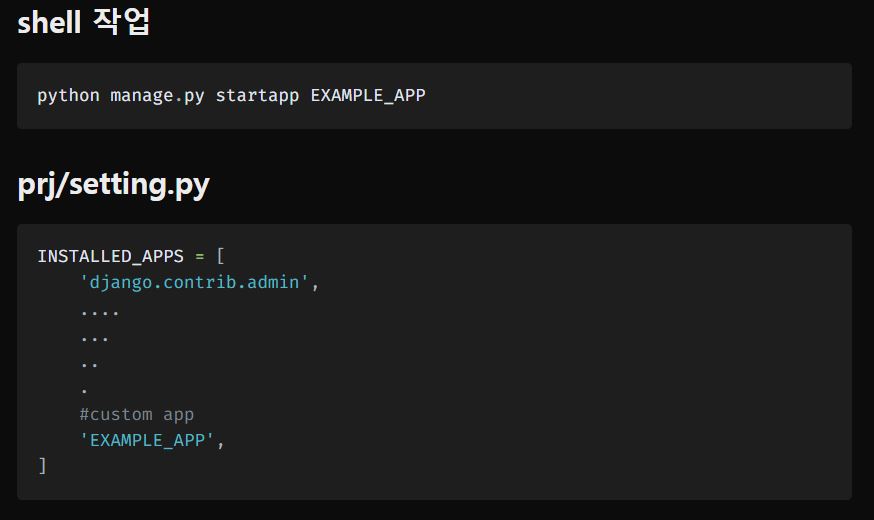
Task: Click the comma after 'django.contrib.admin'
Action: (x=316, y=283)
